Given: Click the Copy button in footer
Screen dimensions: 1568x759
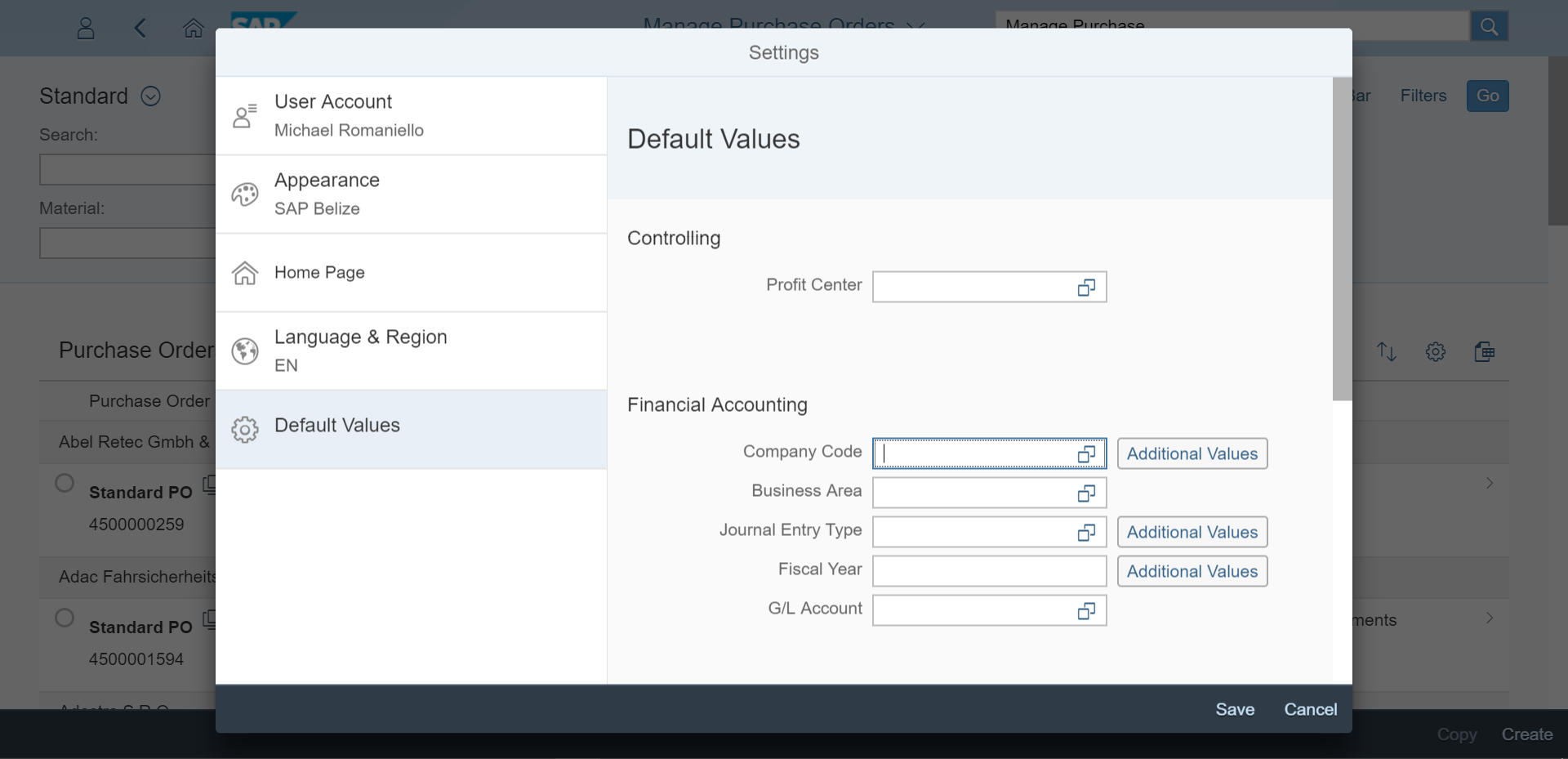Looking at the screenshot, I should point(1457,734).
